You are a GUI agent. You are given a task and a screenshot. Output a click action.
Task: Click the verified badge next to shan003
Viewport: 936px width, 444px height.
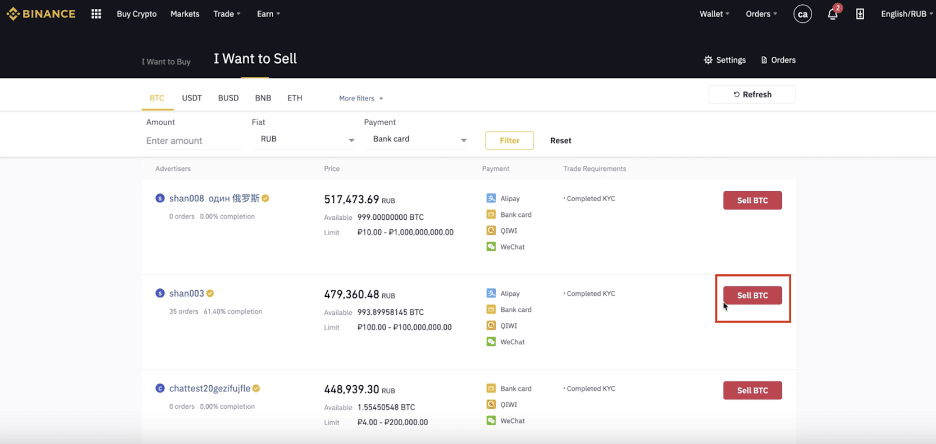[210, 293]
